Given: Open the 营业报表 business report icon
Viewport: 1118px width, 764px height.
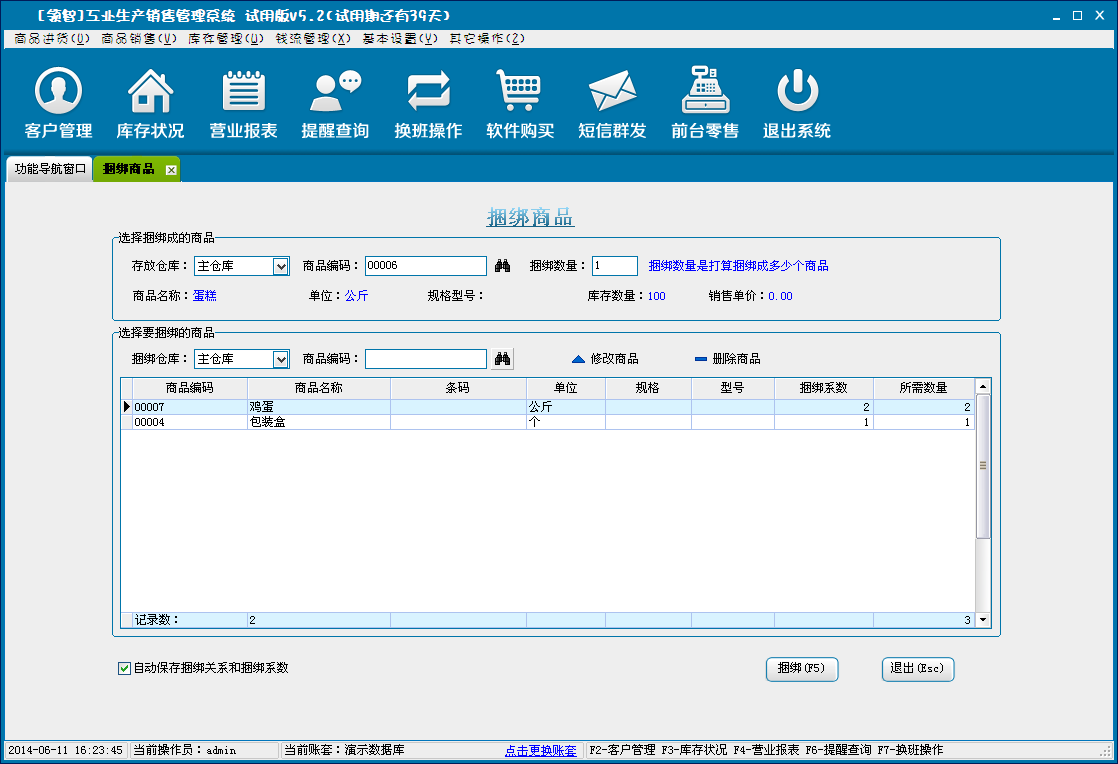Looking at the screenshot, I should tap(243, 102).
